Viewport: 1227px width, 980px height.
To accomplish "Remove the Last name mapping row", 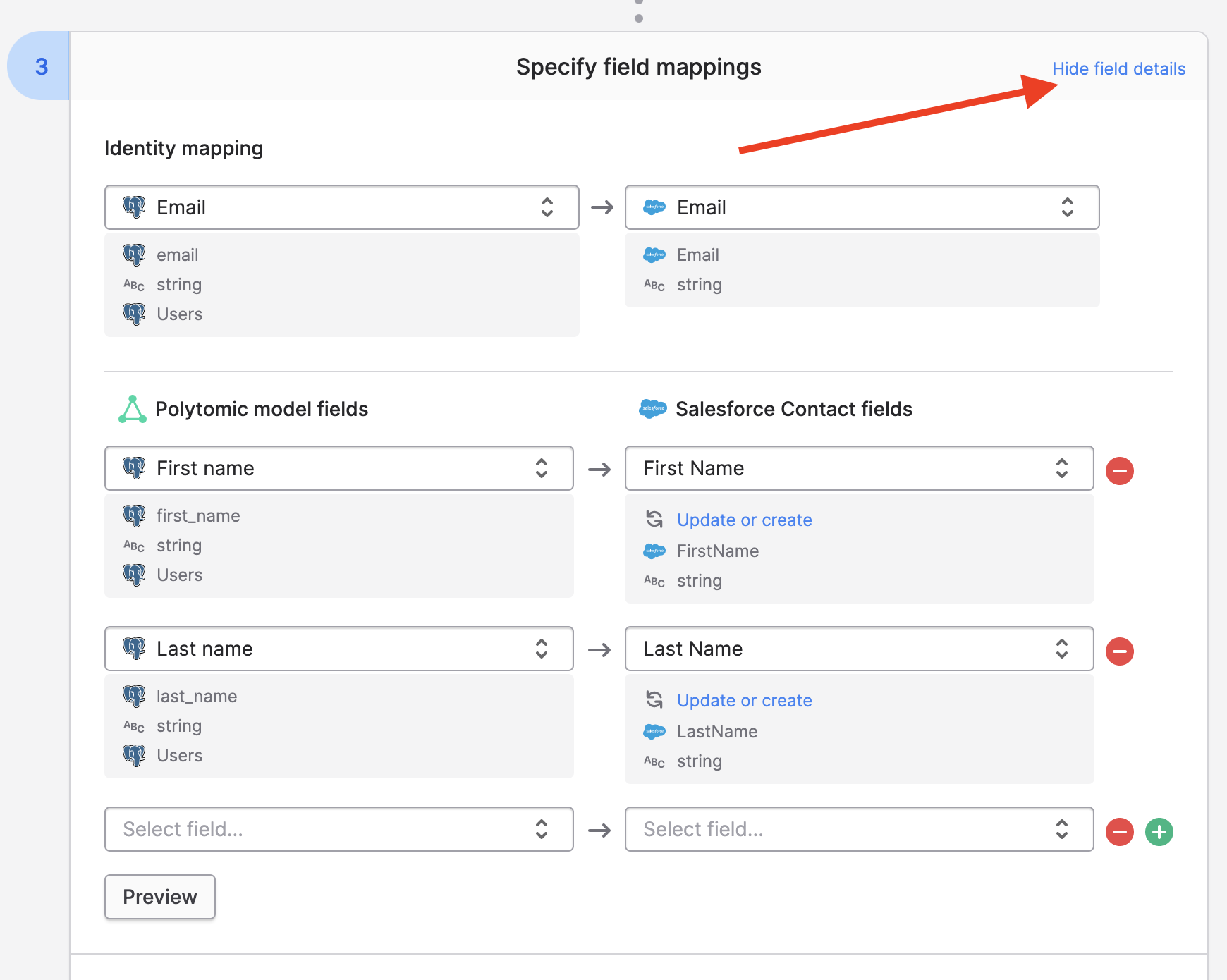I will 1119,651.
